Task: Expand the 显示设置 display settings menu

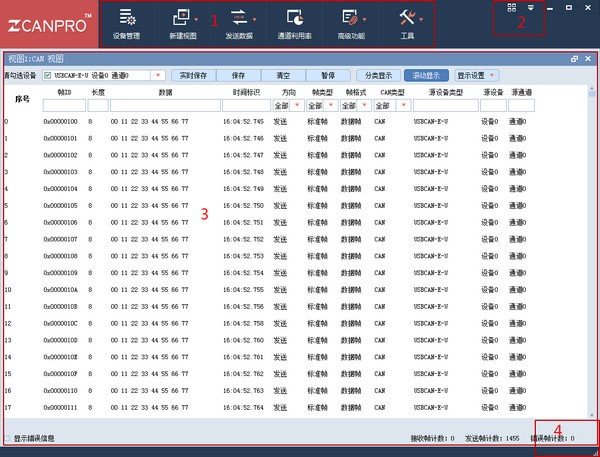Action: pyautogui.click(x=478, y=75)
